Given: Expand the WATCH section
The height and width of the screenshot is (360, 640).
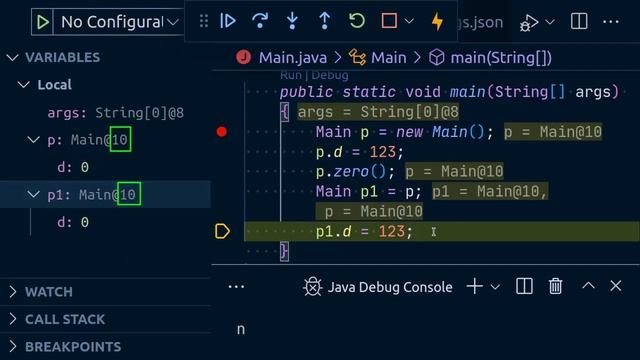Looking at the screenshot, I should (x=105, y=292).
